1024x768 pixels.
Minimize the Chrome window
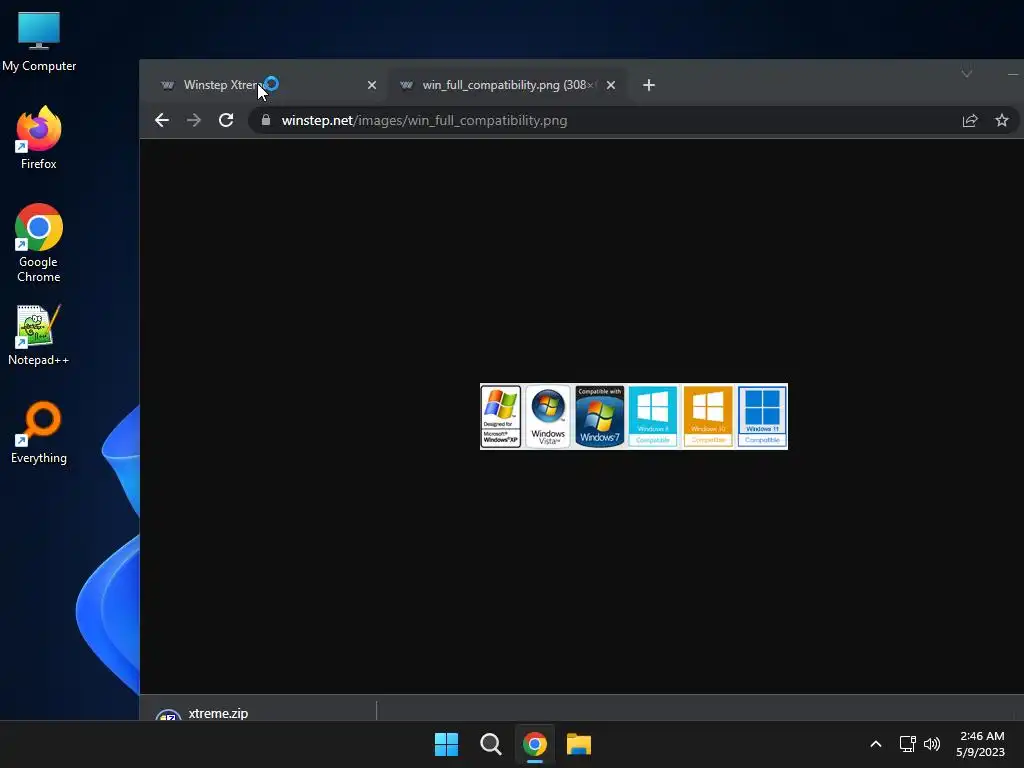1012,74
